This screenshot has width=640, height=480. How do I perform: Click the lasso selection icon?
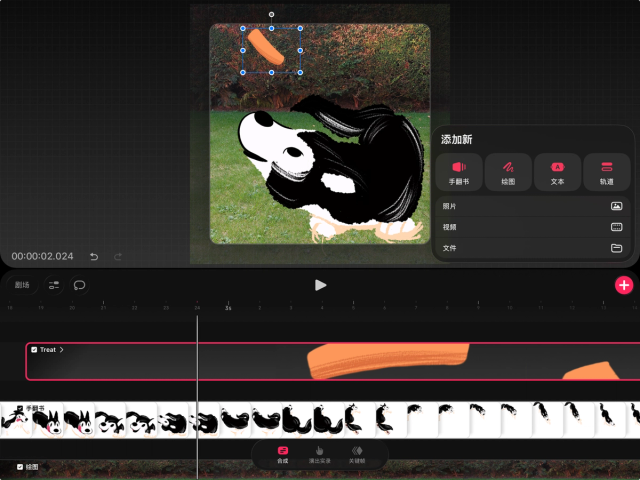click(79, 285)
